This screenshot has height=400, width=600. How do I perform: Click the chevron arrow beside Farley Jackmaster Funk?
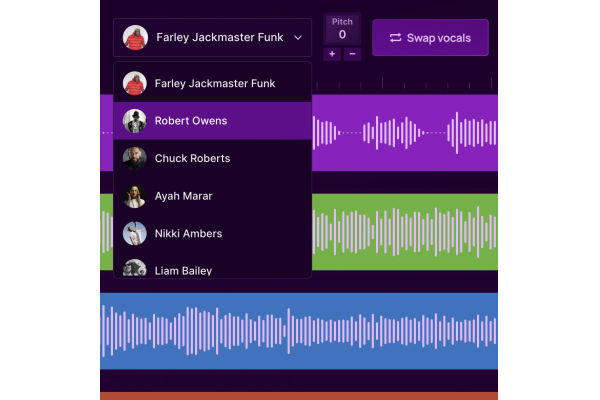298,38
